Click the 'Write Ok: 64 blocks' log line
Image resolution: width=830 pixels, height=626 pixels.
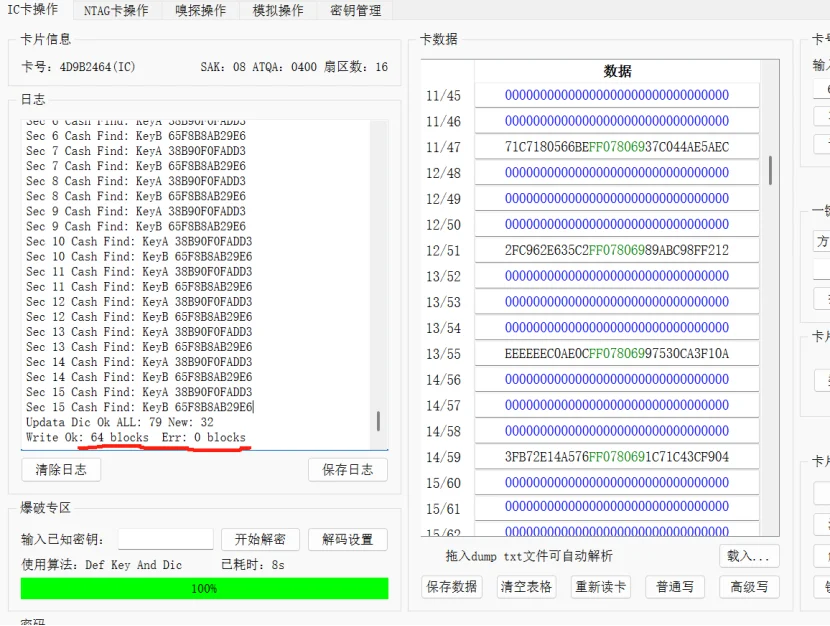point(136,437)
